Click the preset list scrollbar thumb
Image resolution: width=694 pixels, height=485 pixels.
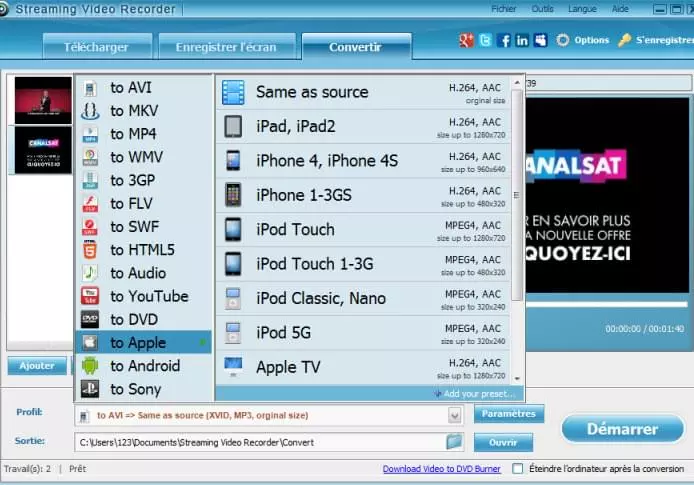pos(517,195)
